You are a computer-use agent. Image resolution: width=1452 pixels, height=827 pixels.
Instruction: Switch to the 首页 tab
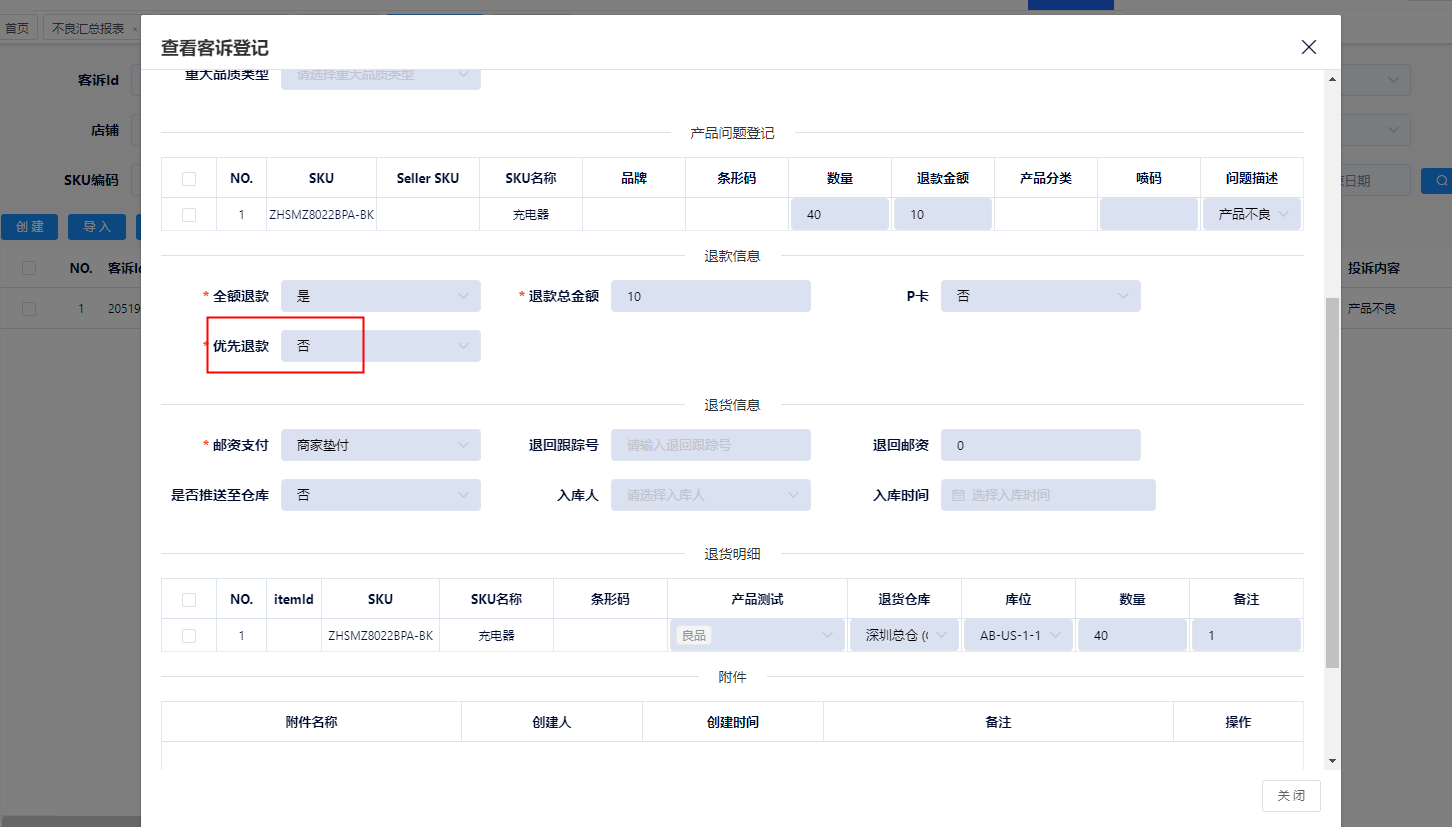point(17,28)
